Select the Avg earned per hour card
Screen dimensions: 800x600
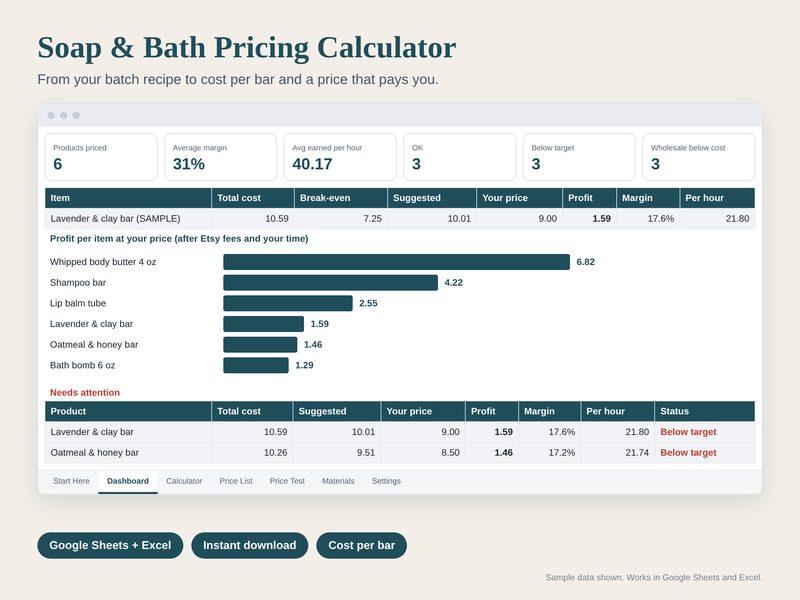pyautogui.click(x=340, y=157)
